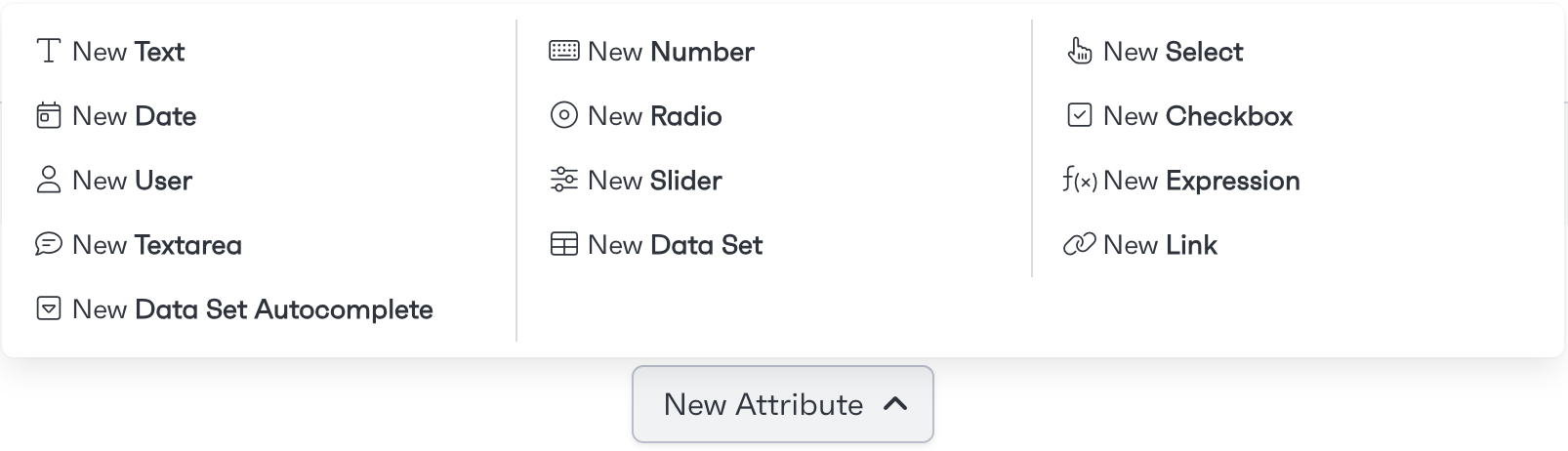This screenshot has height=451, width=1568.
Task: Click the person icon for New User
Action: 49,181
